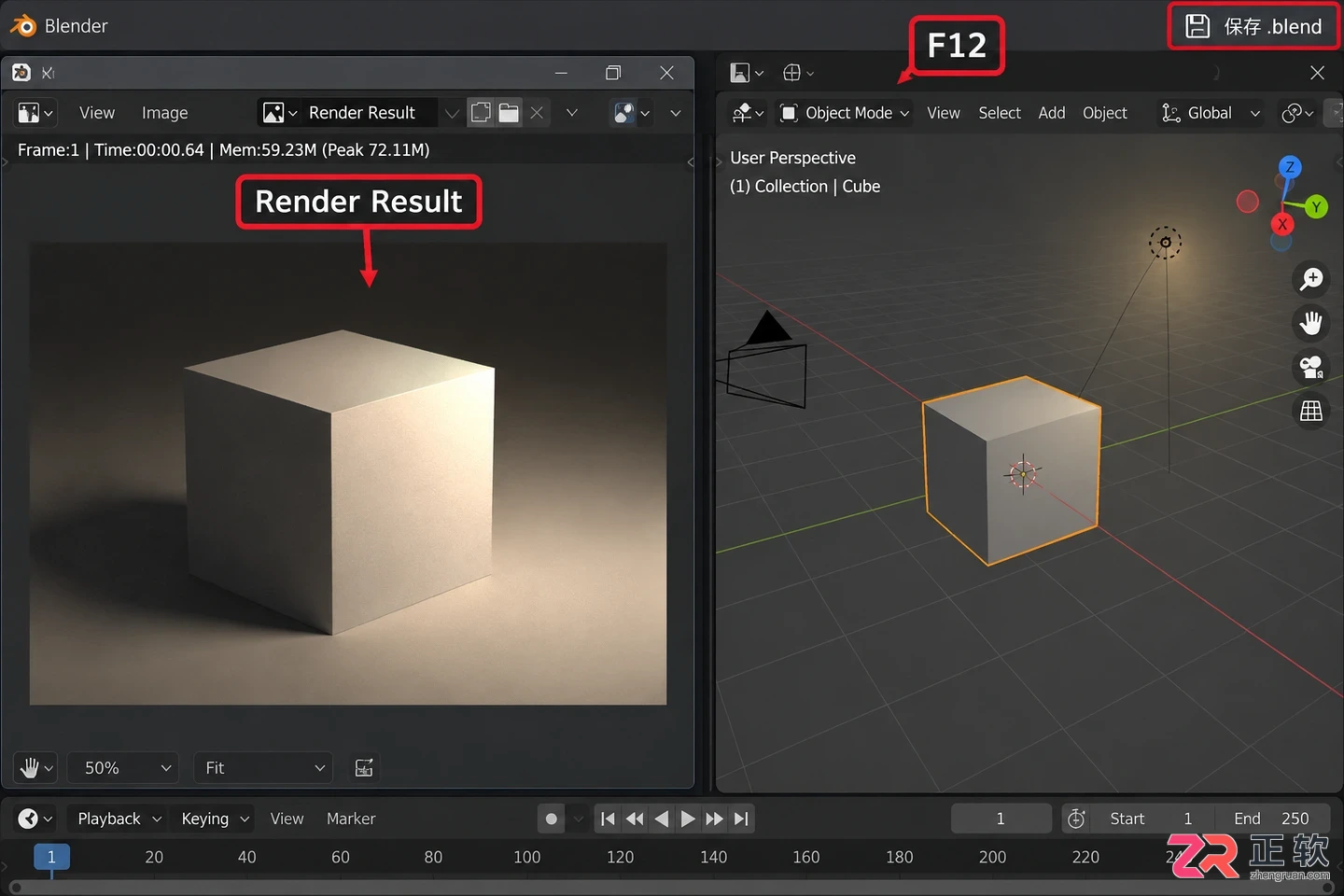Open the Global orientation dropdown

pyautogui.click(x=1211, y=113)
